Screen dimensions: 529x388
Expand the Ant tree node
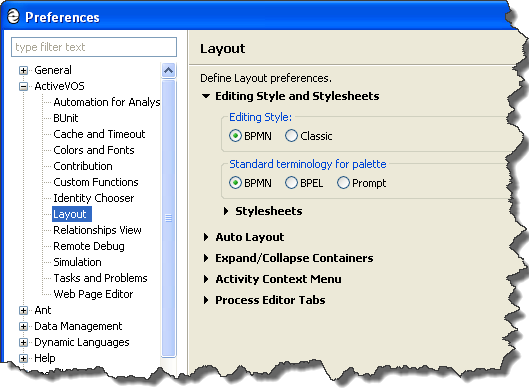point(23,310)
